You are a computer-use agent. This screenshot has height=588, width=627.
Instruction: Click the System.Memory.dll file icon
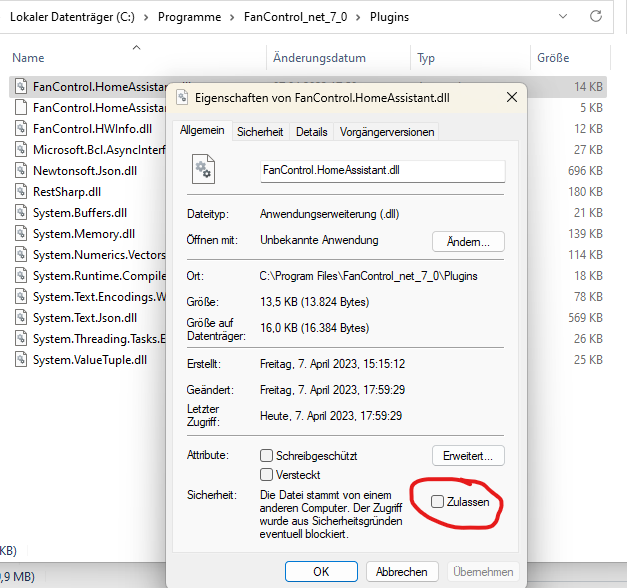tap(21, 234)
